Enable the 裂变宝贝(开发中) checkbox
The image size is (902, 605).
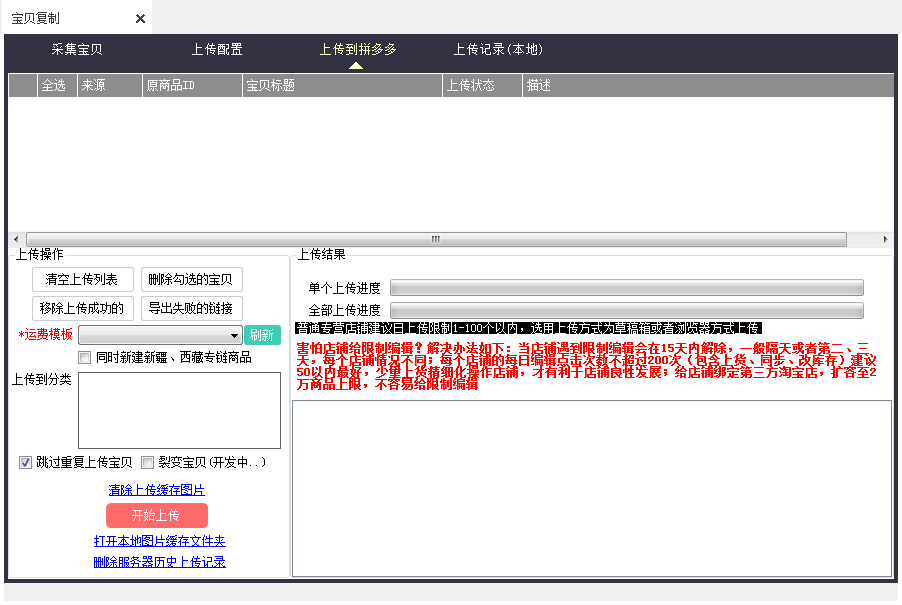[x=148, y=462]
